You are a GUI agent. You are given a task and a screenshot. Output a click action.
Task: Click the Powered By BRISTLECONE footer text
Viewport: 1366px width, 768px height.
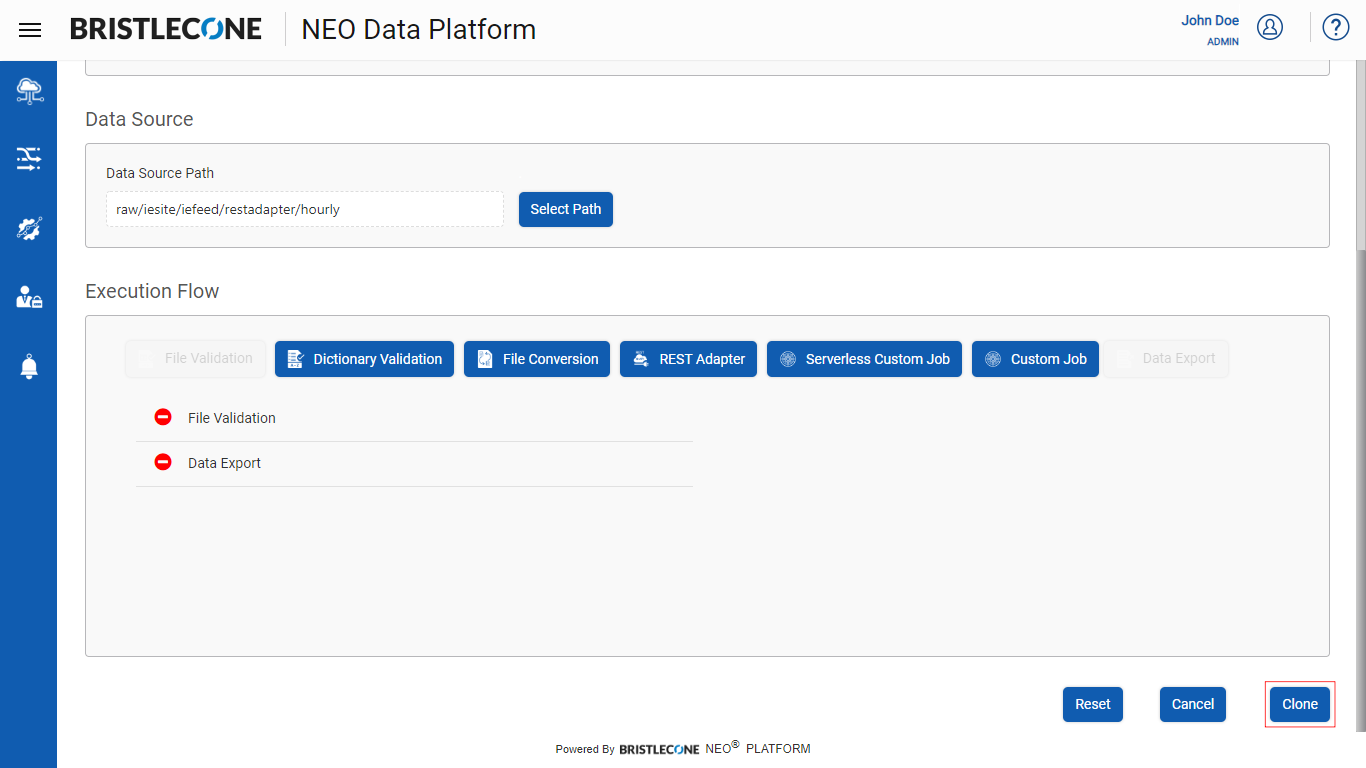[x=683, y=748]
